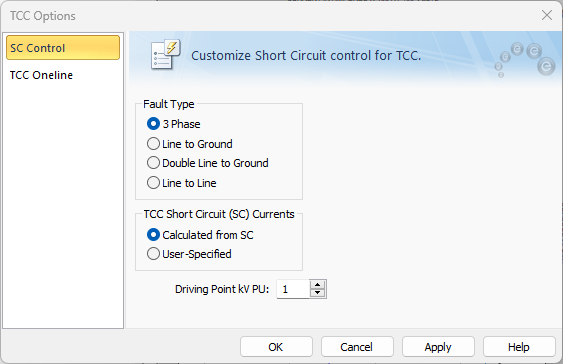Viewport: 563px width, 364px height.
Task: Select the 3 Phase fault type
Action: point(174,124)
